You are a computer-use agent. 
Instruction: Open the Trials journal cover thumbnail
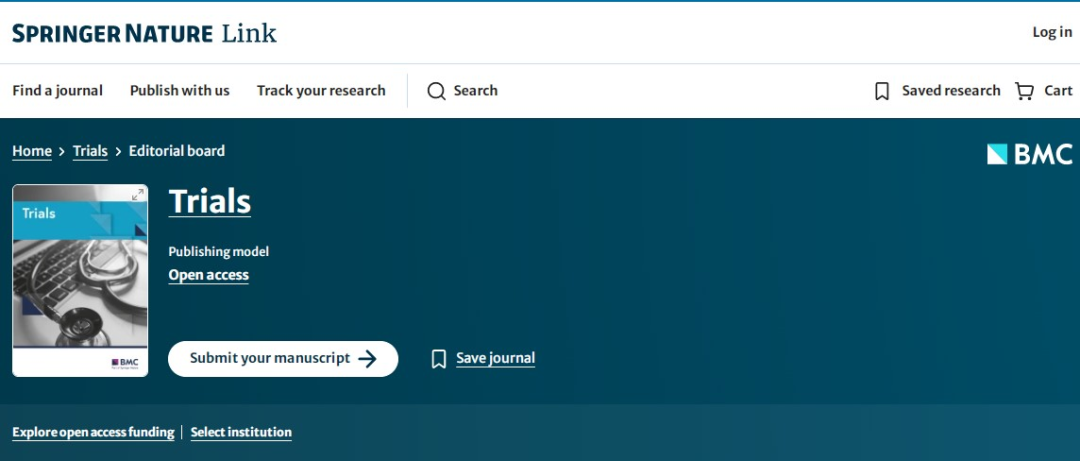point(80,280)
